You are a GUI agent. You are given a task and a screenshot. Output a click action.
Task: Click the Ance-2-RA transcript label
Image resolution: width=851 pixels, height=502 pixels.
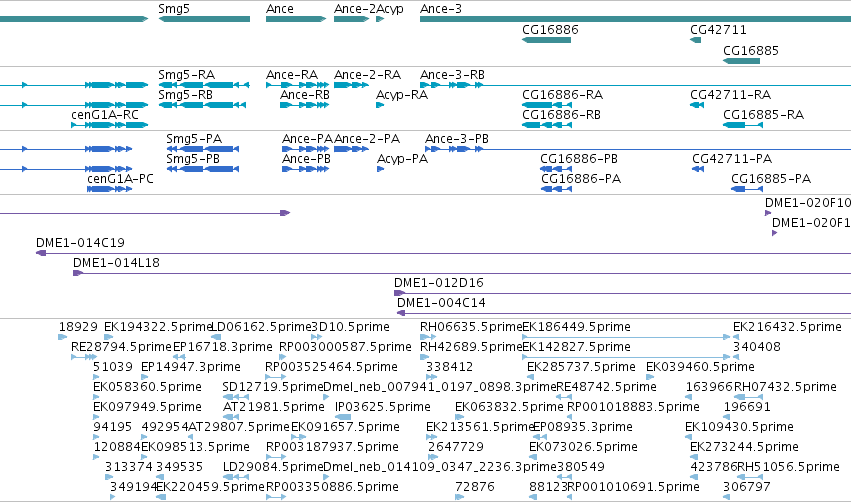tap(367, 74)
